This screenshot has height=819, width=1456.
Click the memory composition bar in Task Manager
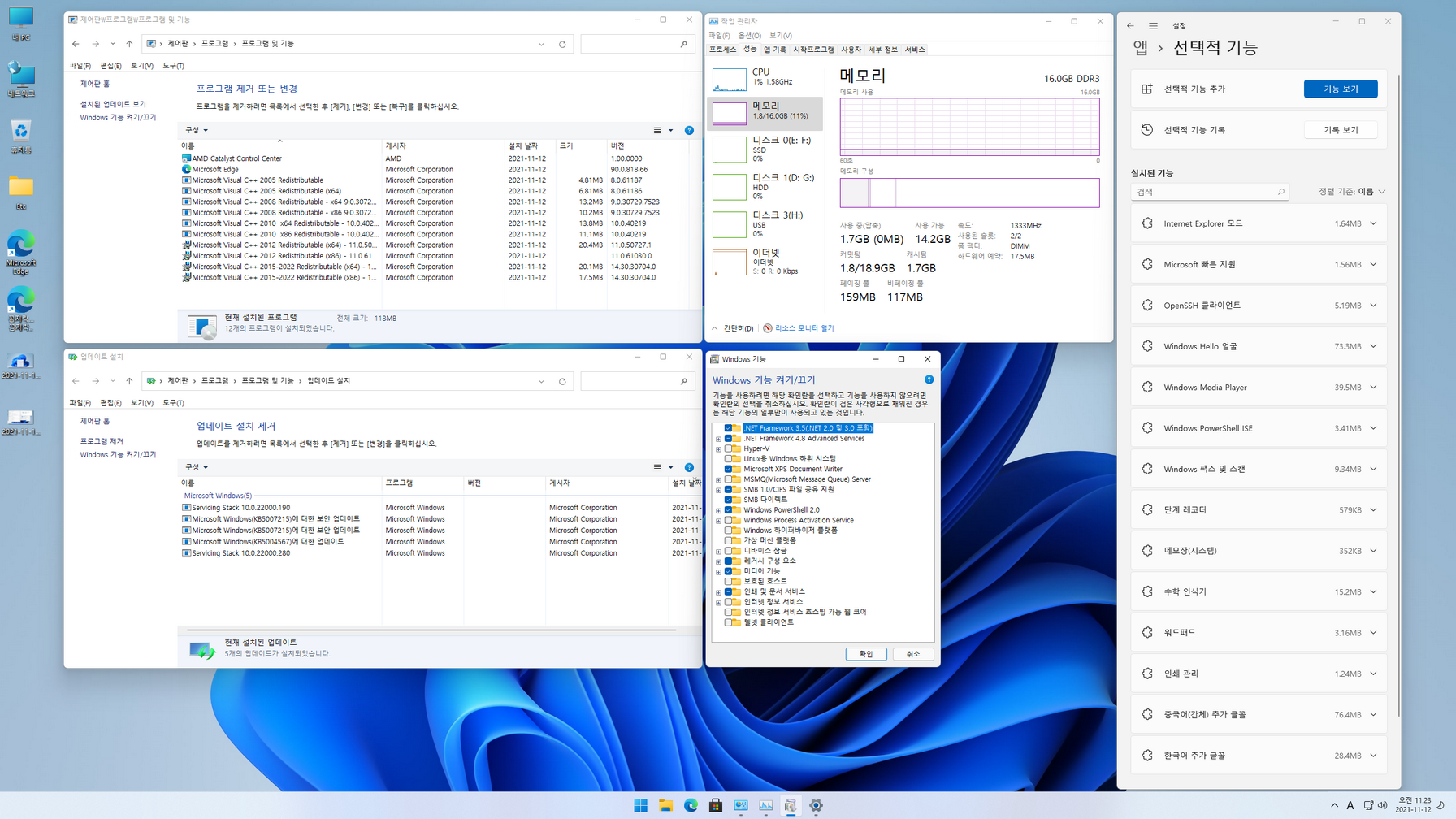pyautogui.click(x=969, y=193)
